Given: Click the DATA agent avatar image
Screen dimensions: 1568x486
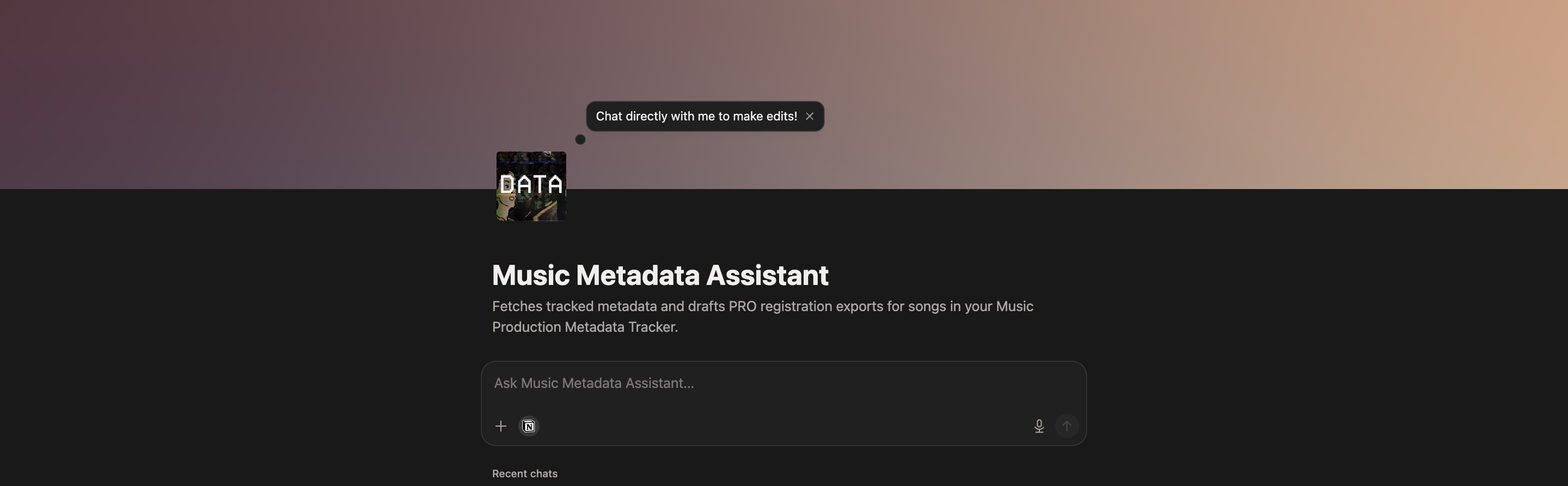Looking at the screenshot, I should [531, 186].
